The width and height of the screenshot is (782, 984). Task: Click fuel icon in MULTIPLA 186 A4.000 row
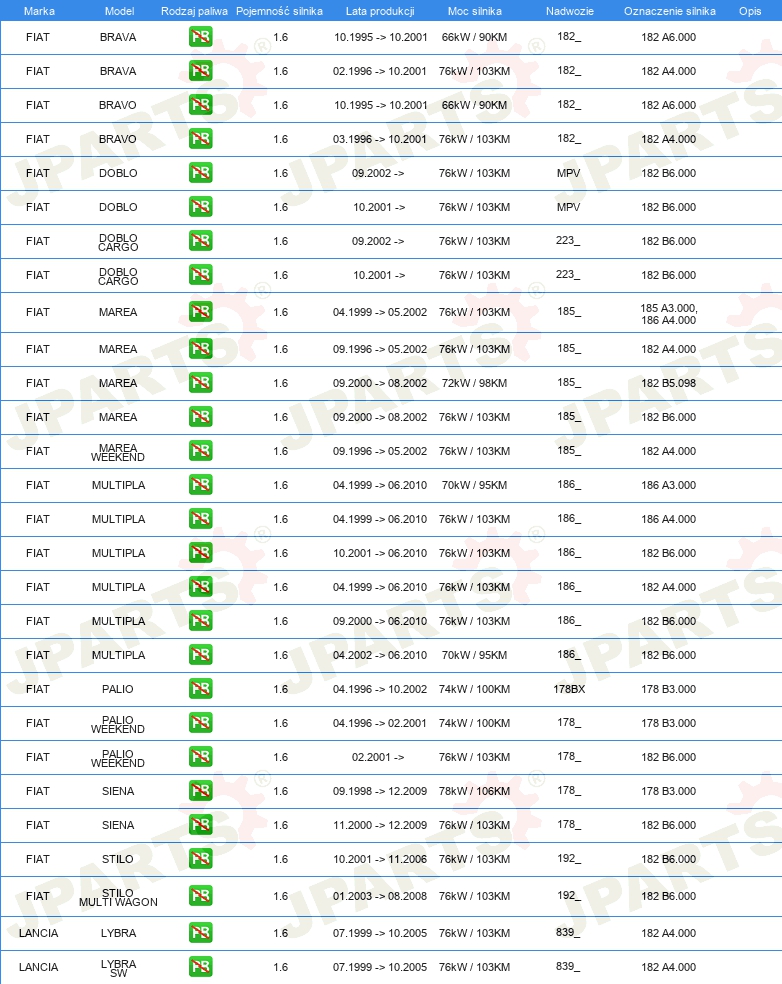(201, 519)
